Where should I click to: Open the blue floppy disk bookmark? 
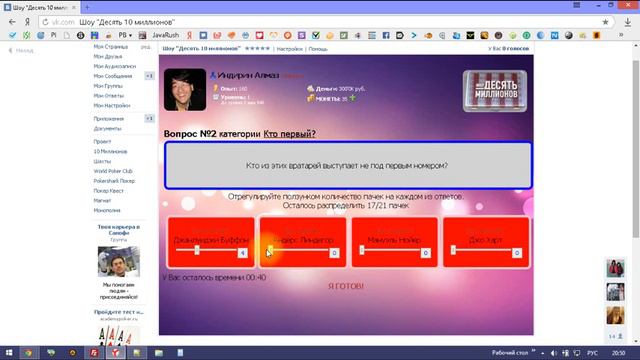click(x=94, y=36)
